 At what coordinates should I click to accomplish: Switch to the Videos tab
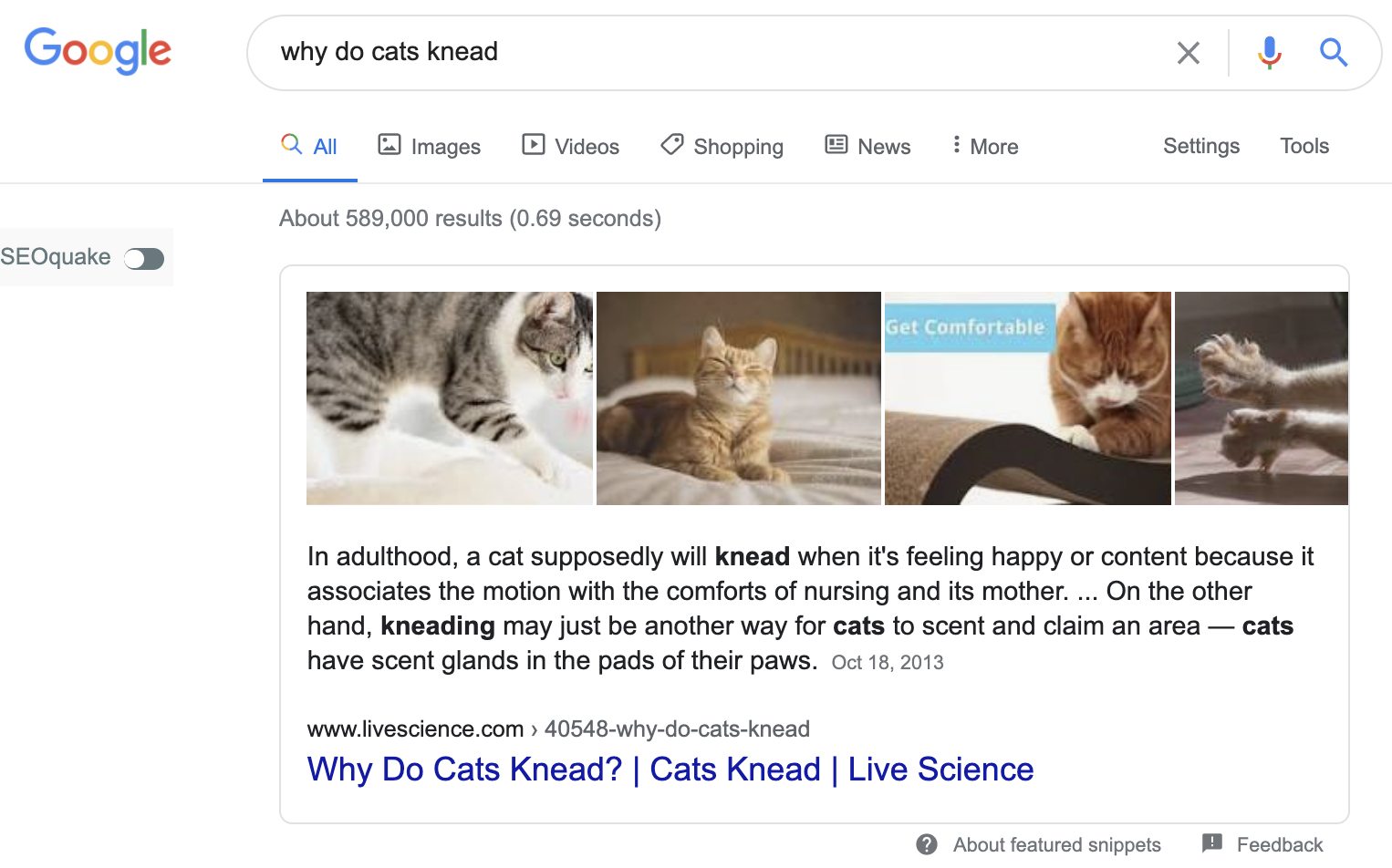(x=571, y=146)
